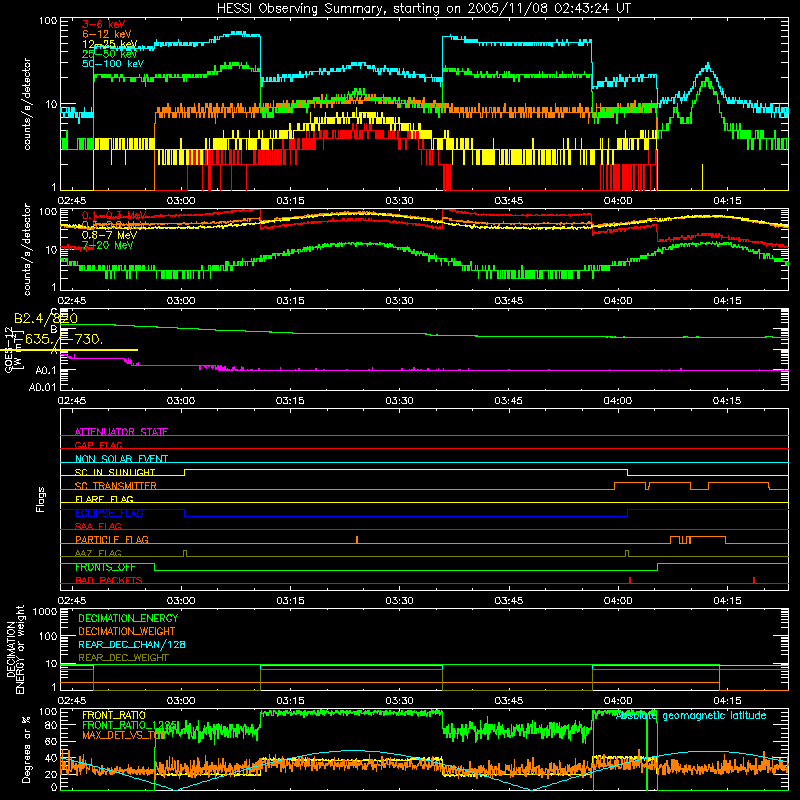Click the vertical Flags axis title
This screenshot has width=800, height=800.
(40, 499)
